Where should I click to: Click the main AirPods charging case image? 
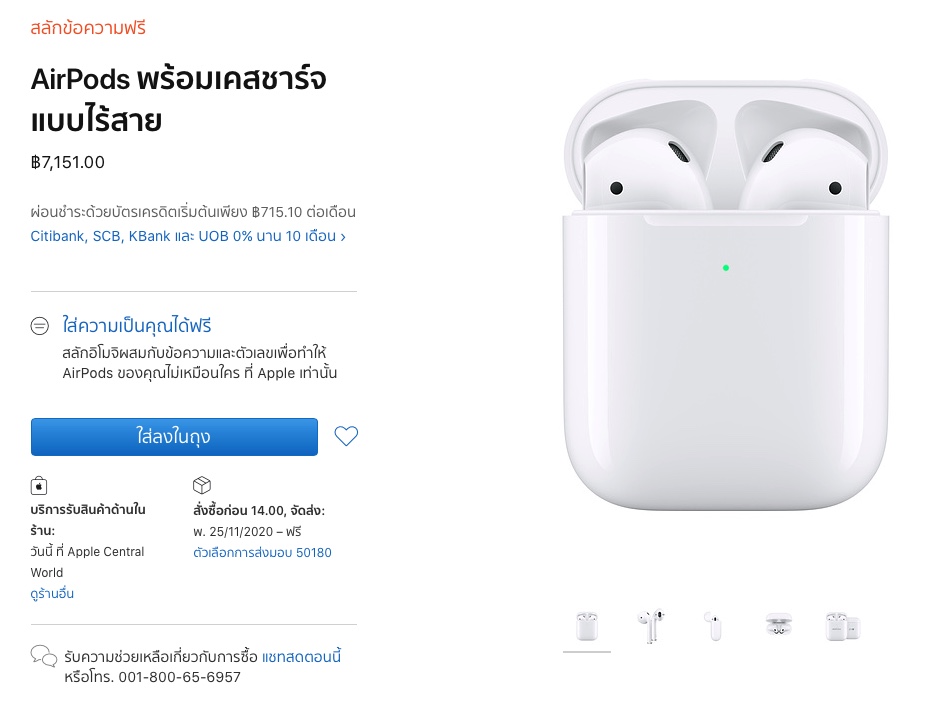(x=726, y=295)
